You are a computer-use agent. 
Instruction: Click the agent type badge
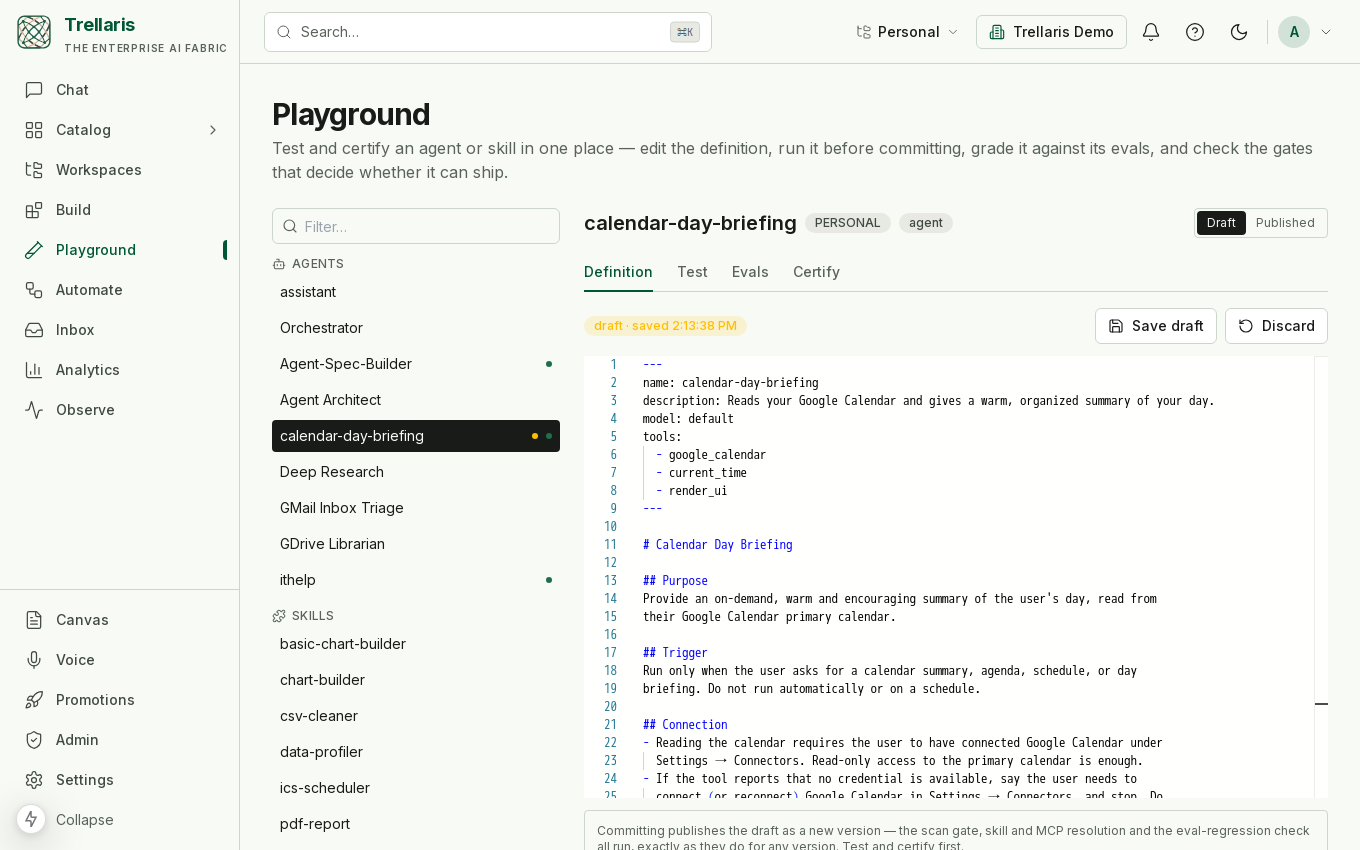coord(926,223)
